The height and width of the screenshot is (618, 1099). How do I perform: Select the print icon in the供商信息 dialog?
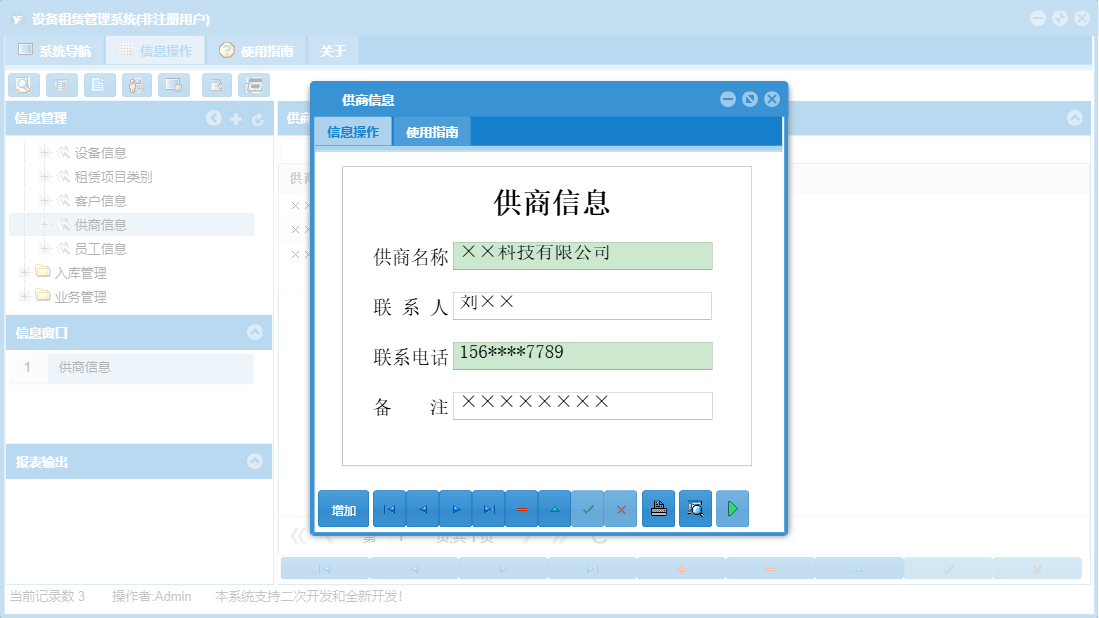pos(658,508)
